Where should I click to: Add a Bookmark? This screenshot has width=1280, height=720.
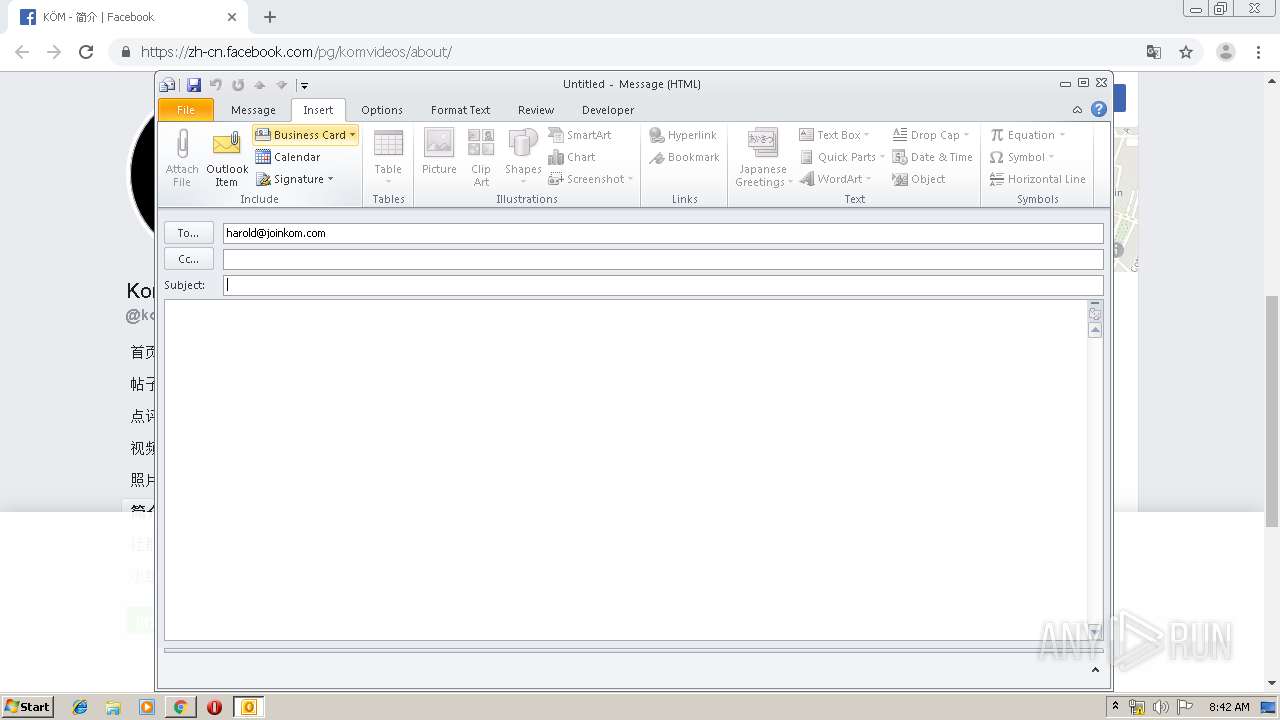point(685,157)
